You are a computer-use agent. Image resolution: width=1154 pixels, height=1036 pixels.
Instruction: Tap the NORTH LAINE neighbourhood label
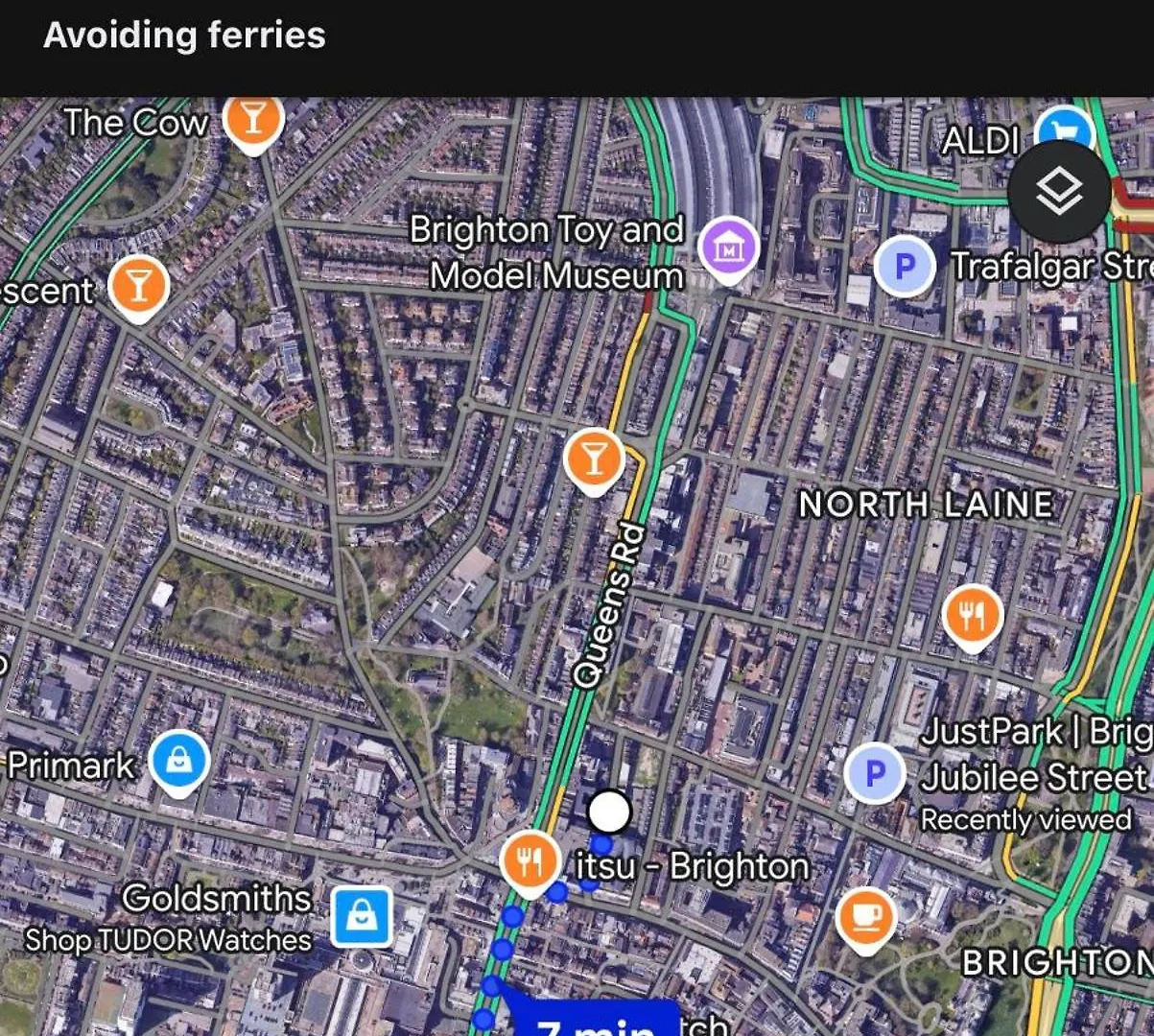927,504
